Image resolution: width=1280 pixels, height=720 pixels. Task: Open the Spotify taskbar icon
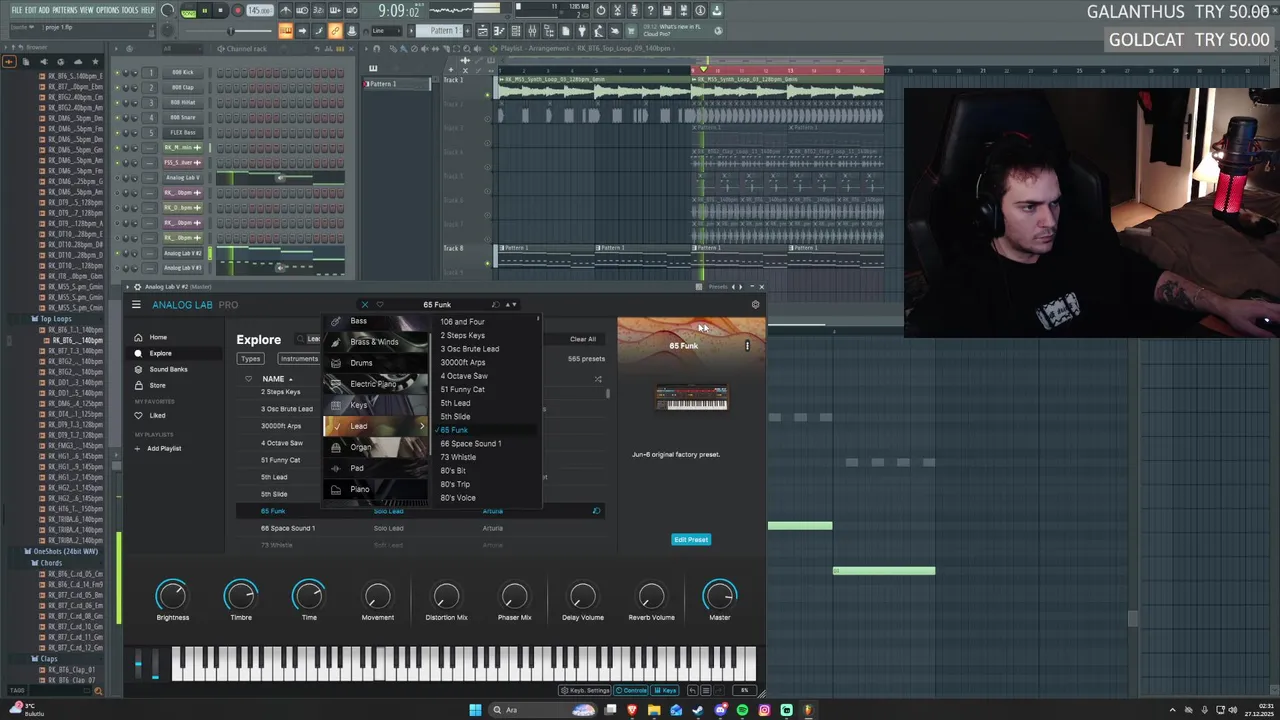pos(742,710)
